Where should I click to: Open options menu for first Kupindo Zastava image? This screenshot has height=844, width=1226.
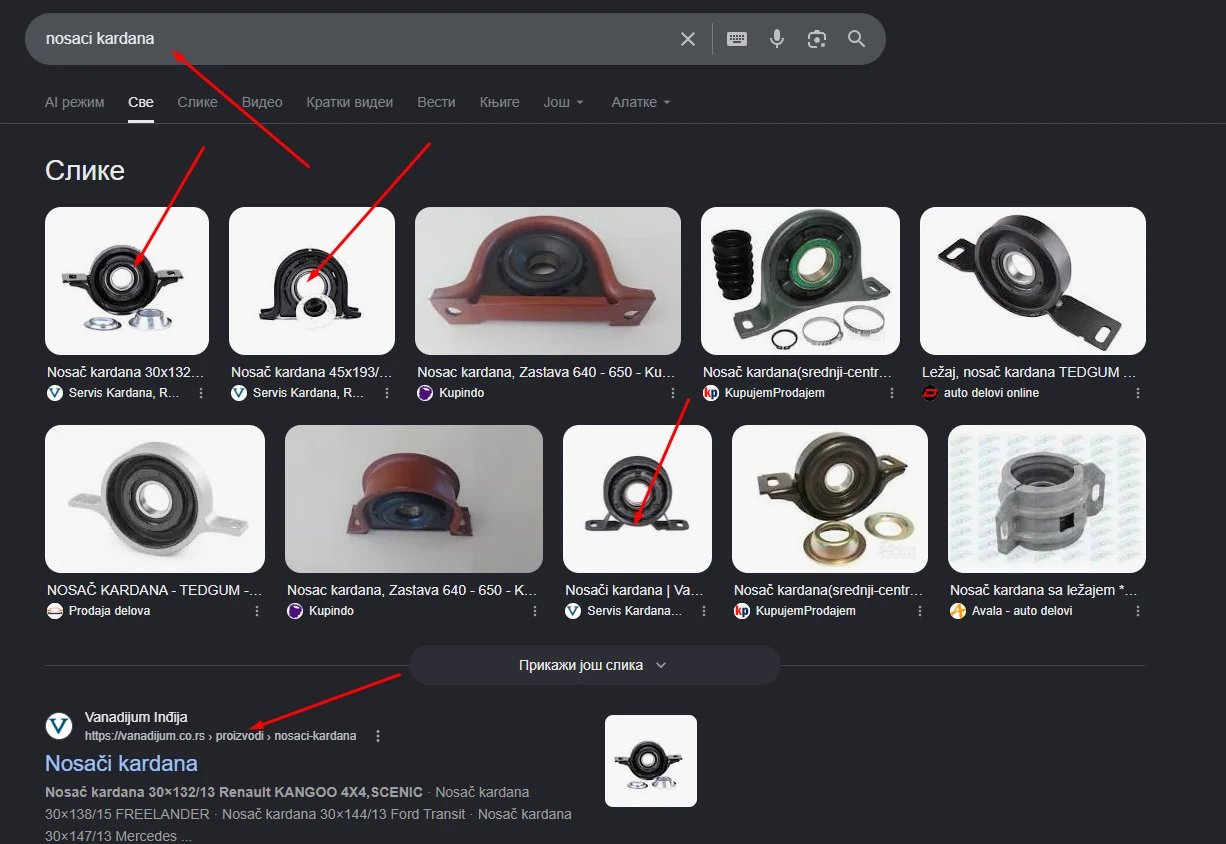671,393
